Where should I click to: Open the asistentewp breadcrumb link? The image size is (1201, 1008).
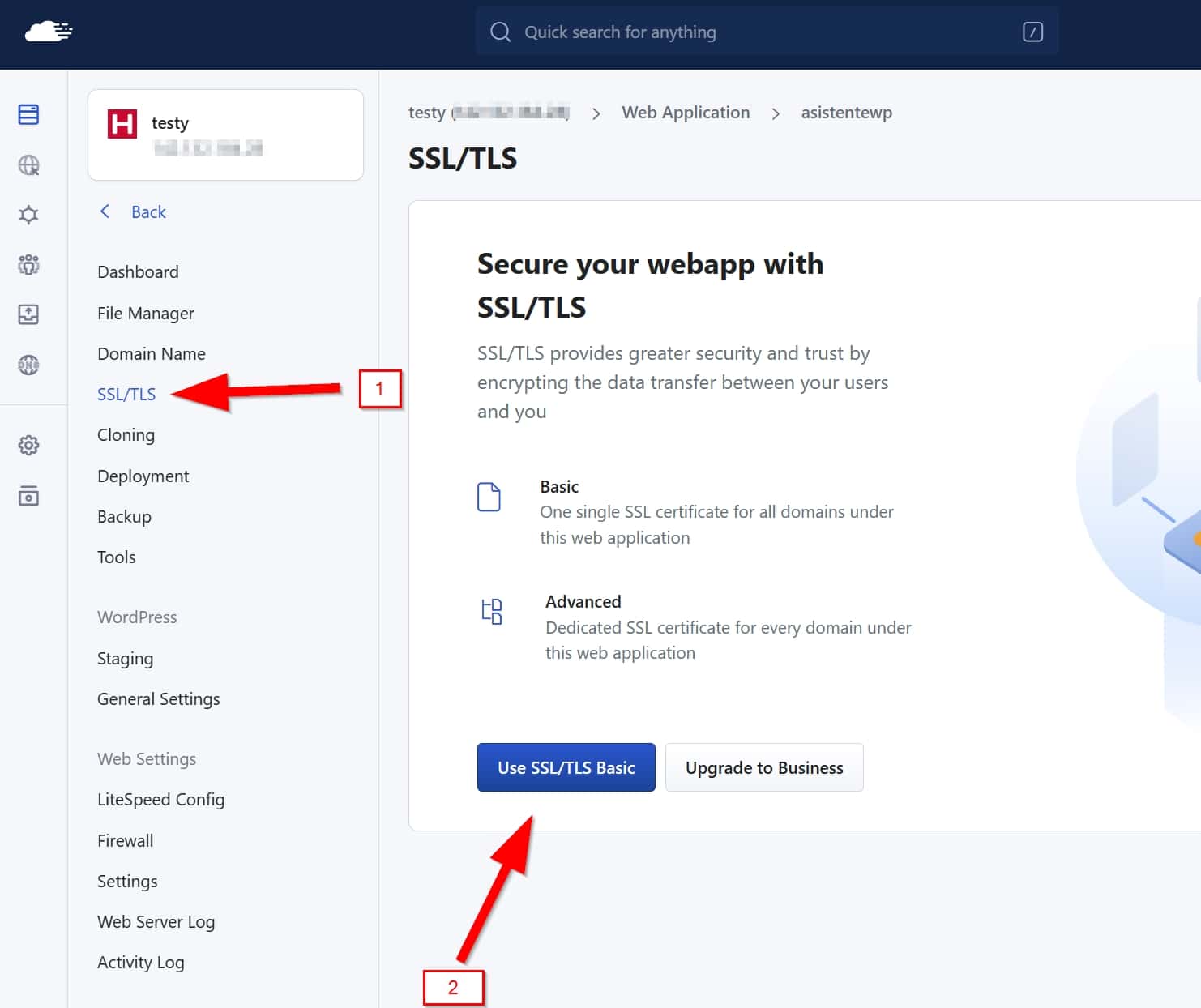(x=846, y=113)
